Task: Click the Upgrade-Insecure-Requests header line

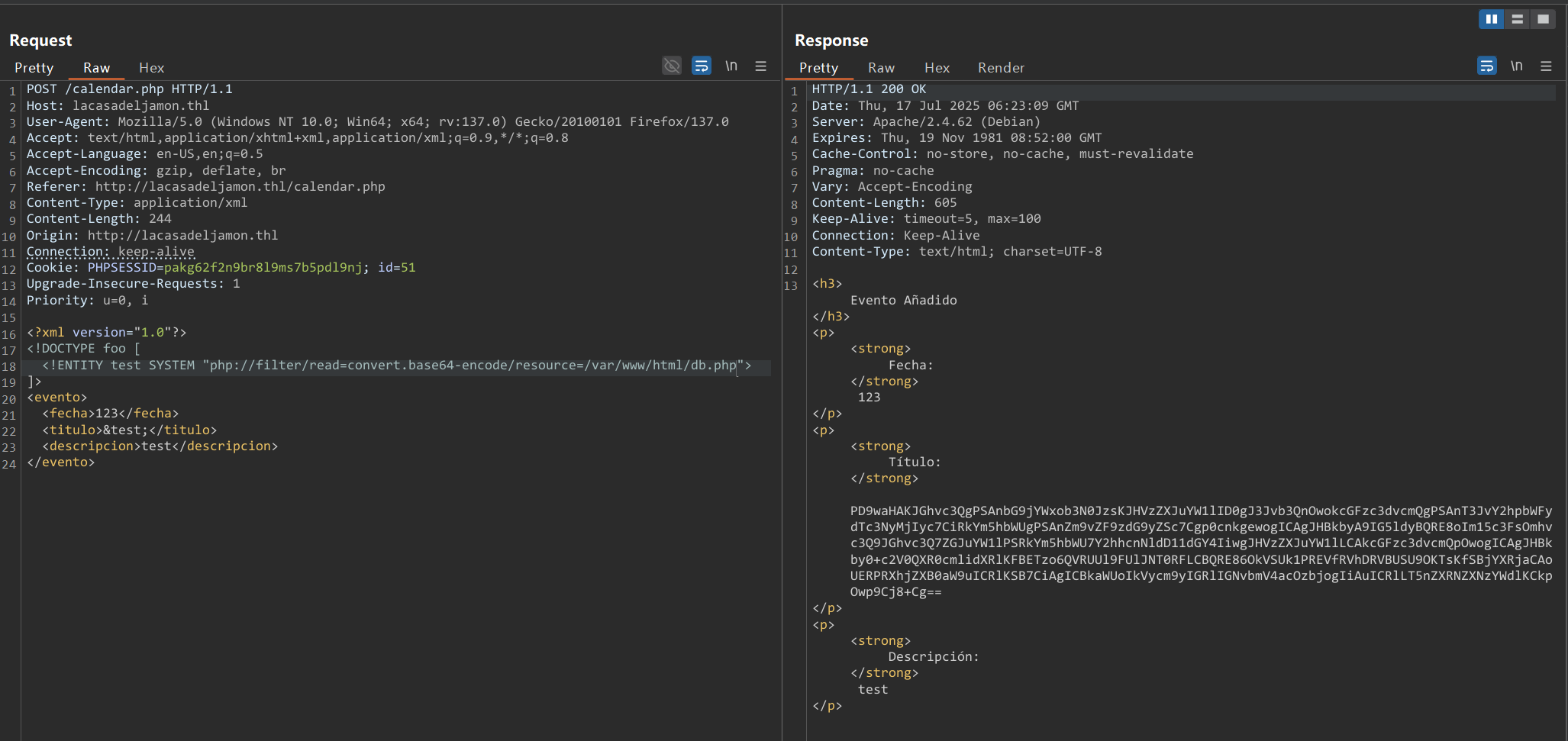Action: click(134, 283)
